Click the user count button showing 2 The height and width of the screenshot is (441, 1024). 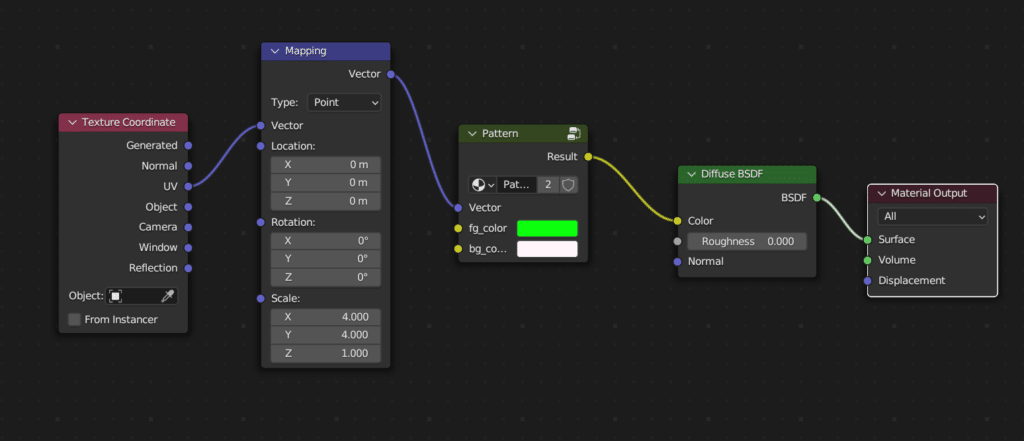click(548, 185)
